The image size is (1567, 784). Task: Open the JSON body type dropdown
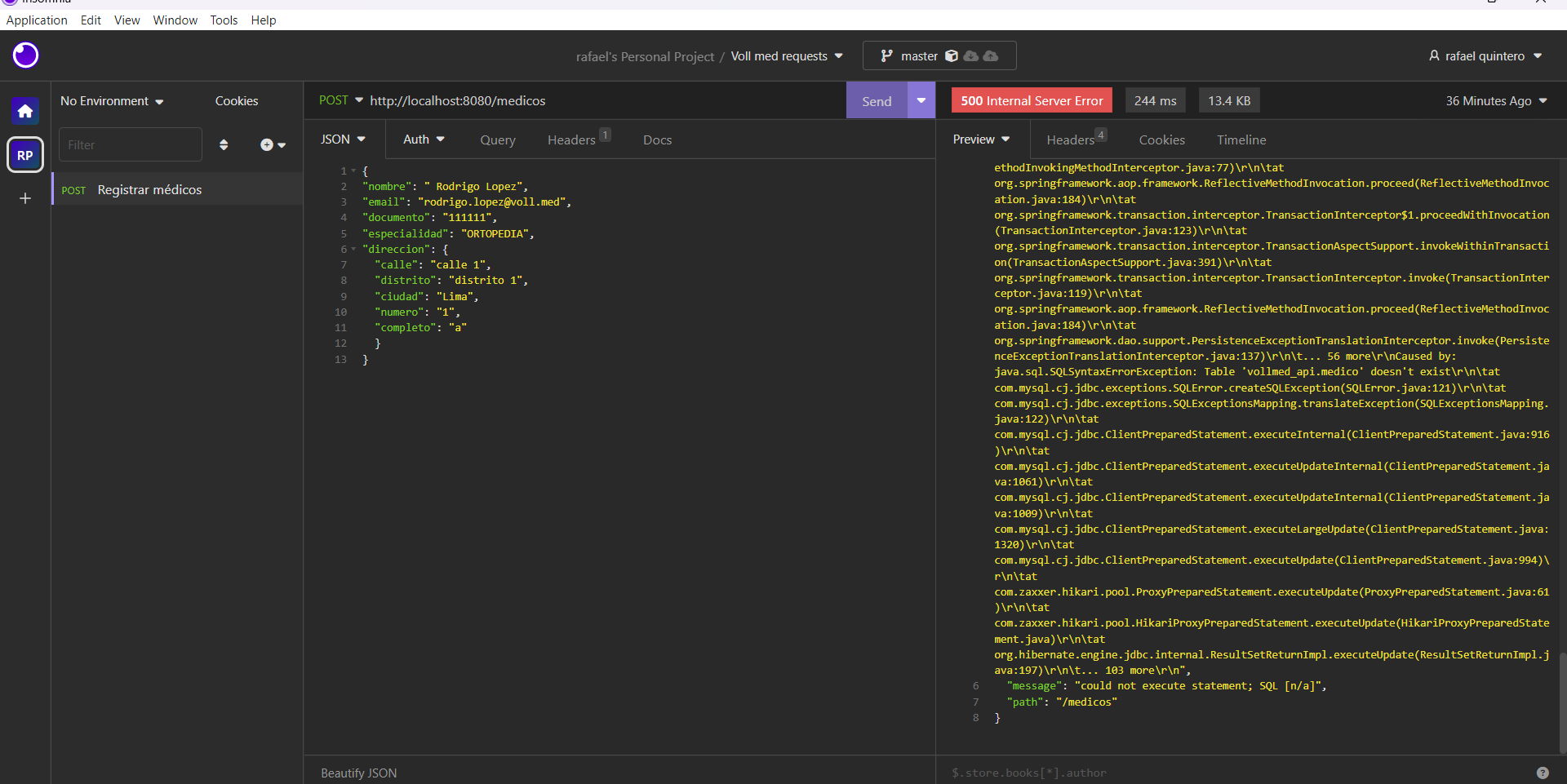[x=343, y=140]
